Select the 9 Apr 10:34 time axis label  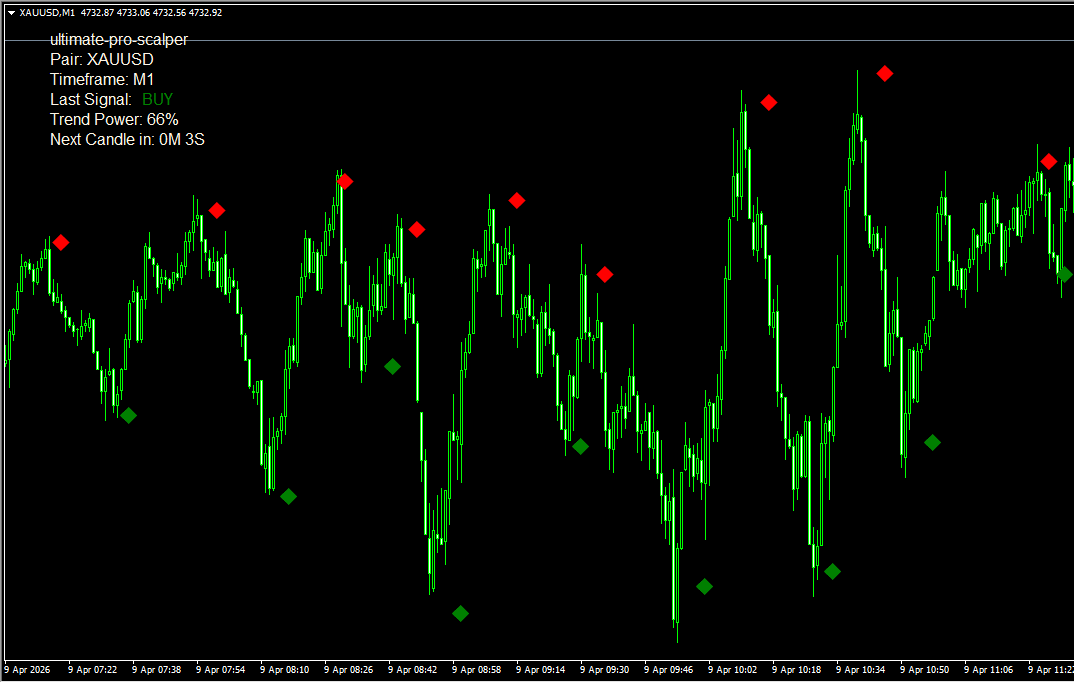[x=862, y=669]
